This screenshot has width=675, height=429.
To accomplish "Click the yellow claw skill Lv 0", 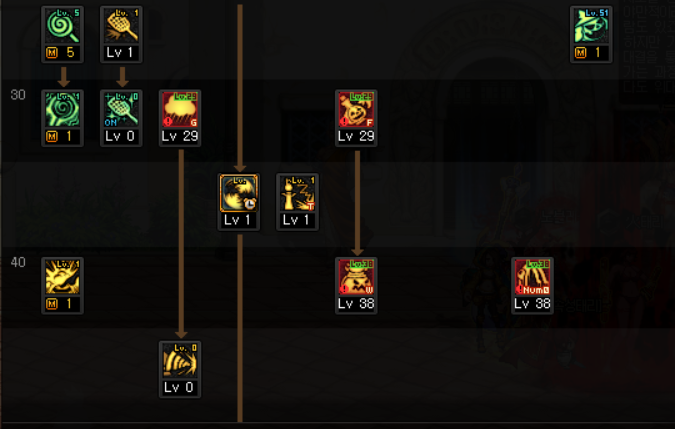I will click(x=180, y=361).
